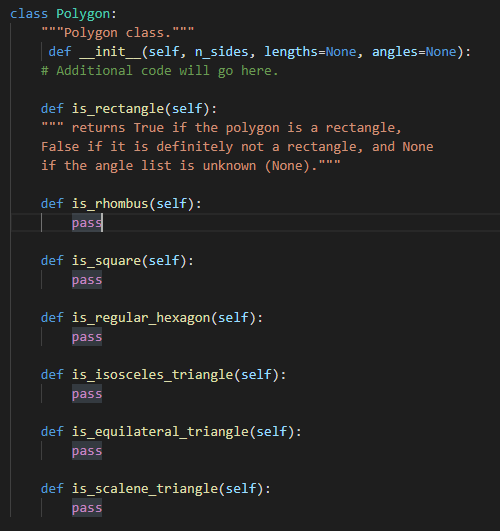Click pass under is_square
This screenshot has height=531, width=500.
coord(87,280)
